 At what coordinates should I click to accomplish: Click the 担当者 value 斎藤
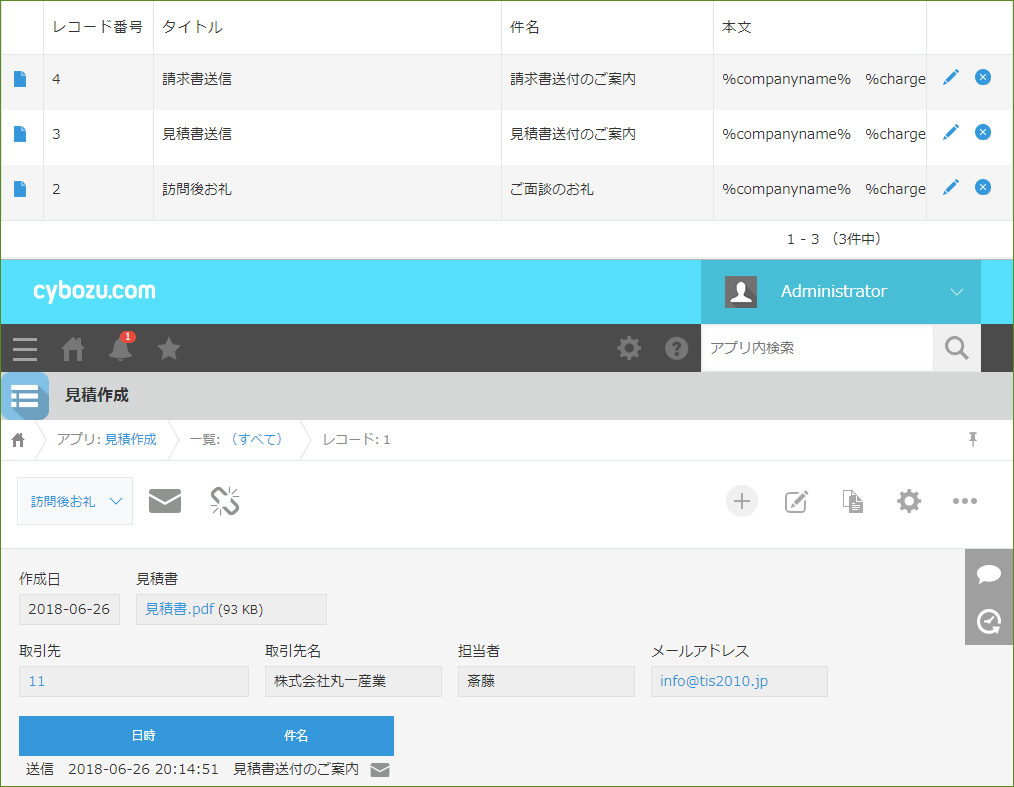click(x=546, y=681)
